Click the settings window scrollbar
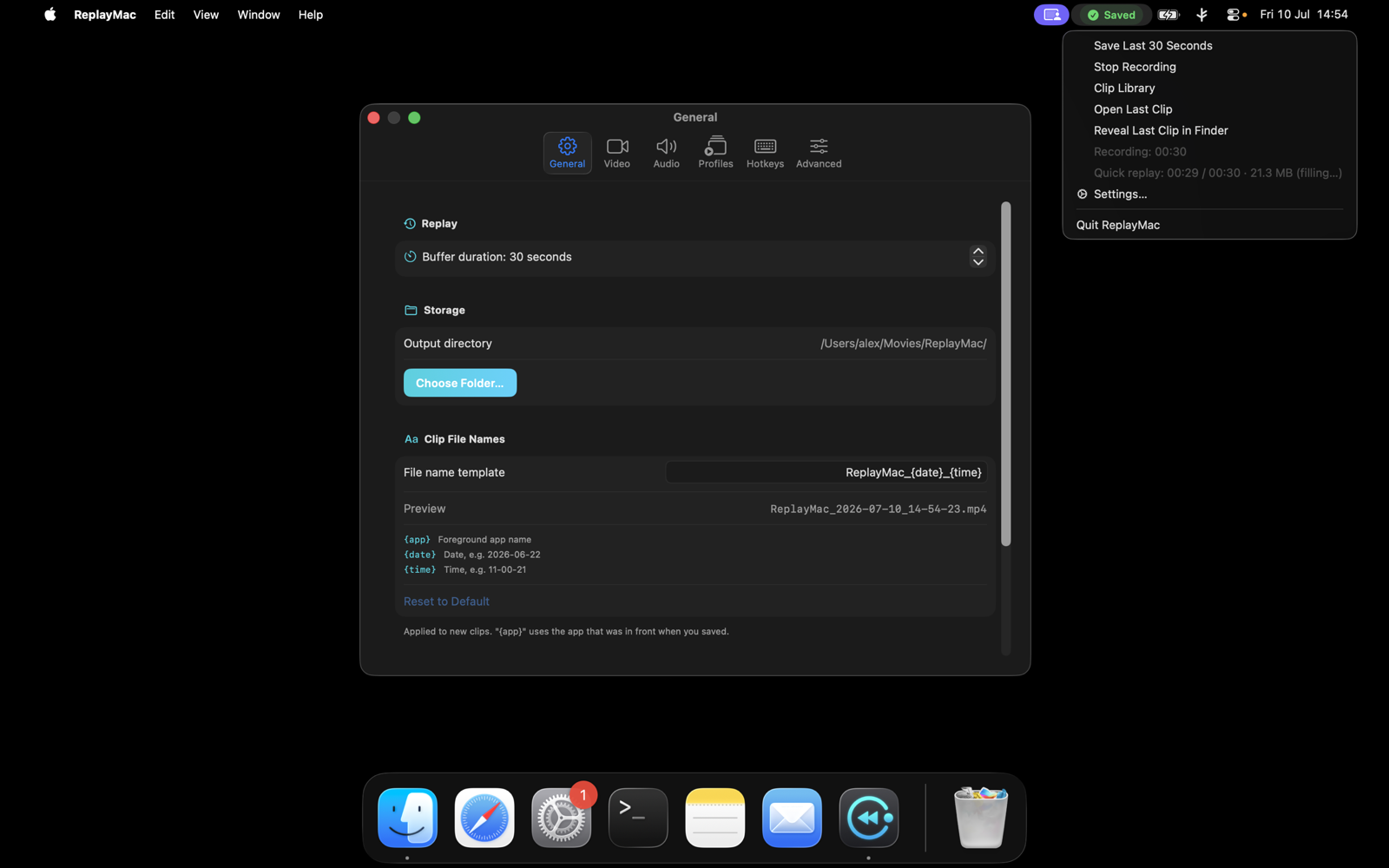Viewport: 1389px width, 868px height. pos(1005,374)
